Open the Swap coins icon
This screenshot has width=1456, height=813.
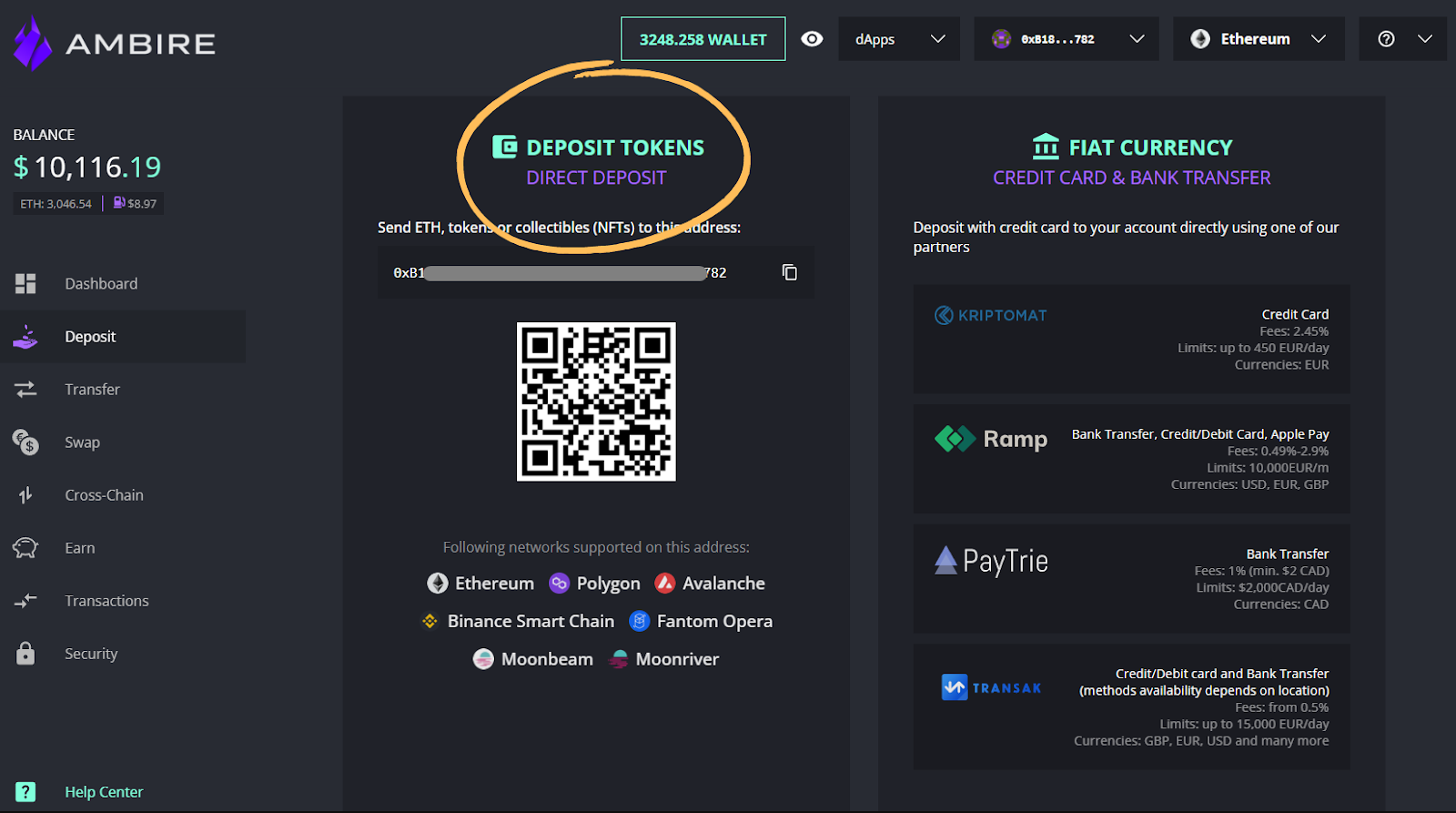(x=25, y=442)
